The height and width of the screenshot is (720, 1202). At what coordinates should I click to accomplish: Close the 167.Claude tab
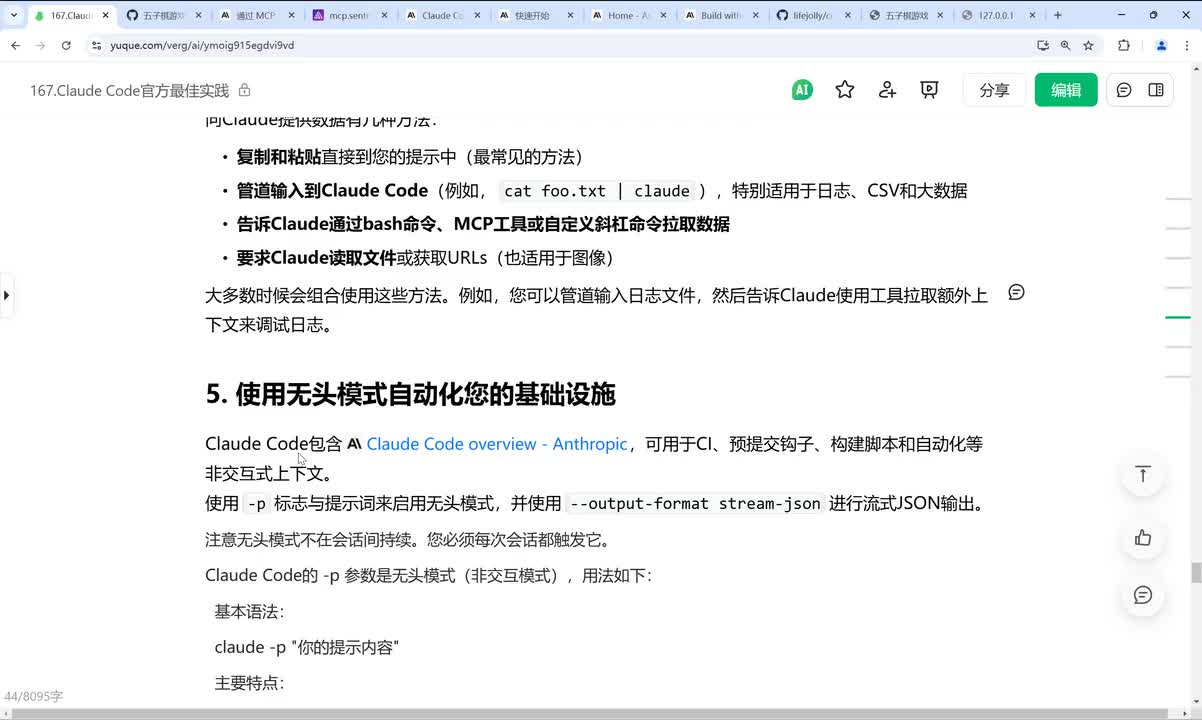tap(104, 15)
